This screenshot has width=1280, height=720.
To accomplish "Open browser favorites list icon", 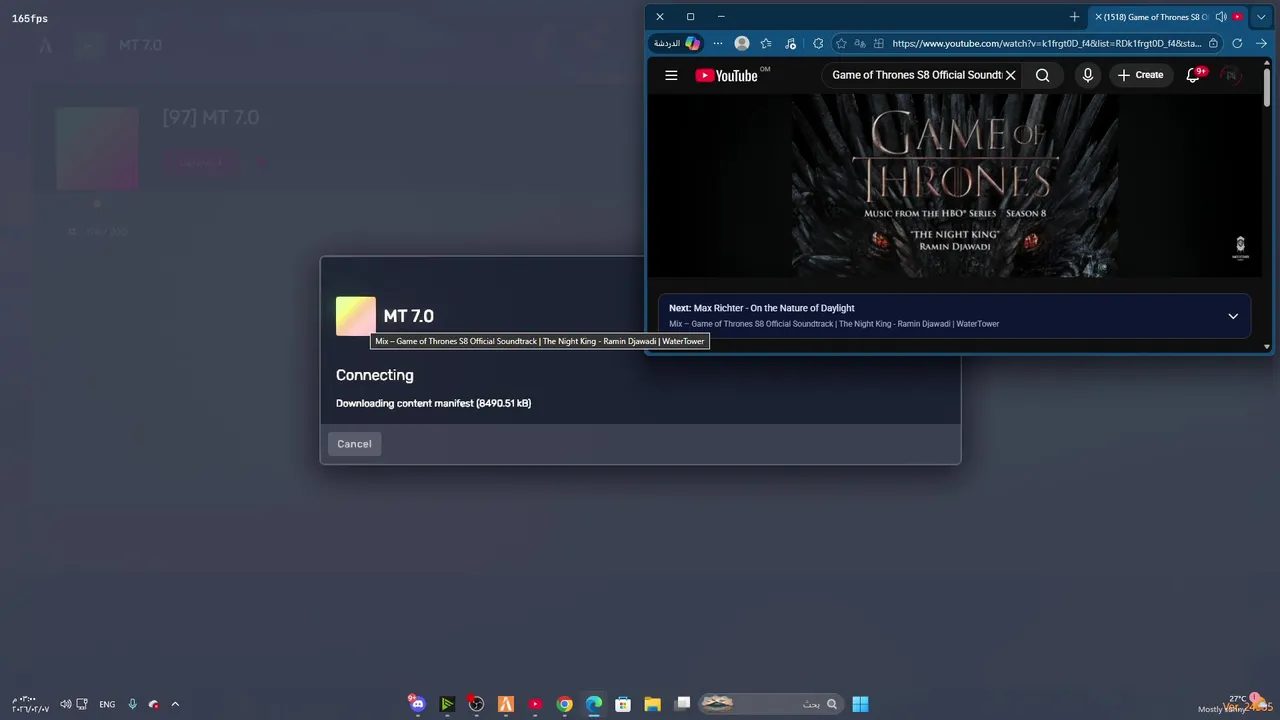I will click(x=766, y=44).
